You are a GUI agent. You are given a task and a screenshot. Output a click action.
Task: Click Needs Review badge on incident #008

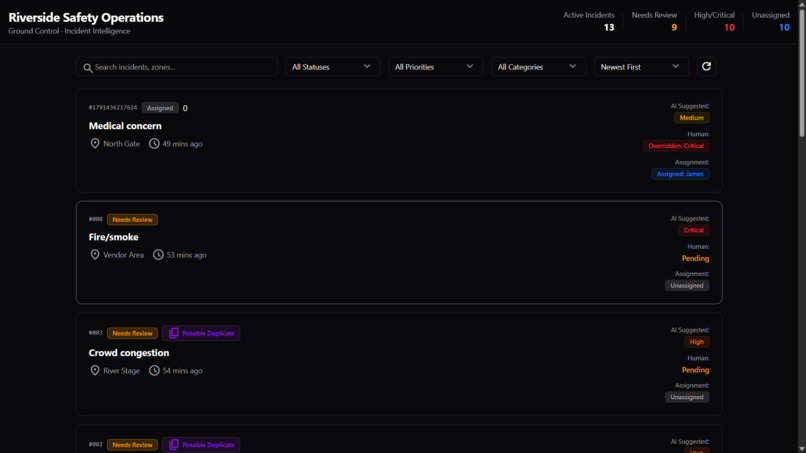tap(132, 220)
